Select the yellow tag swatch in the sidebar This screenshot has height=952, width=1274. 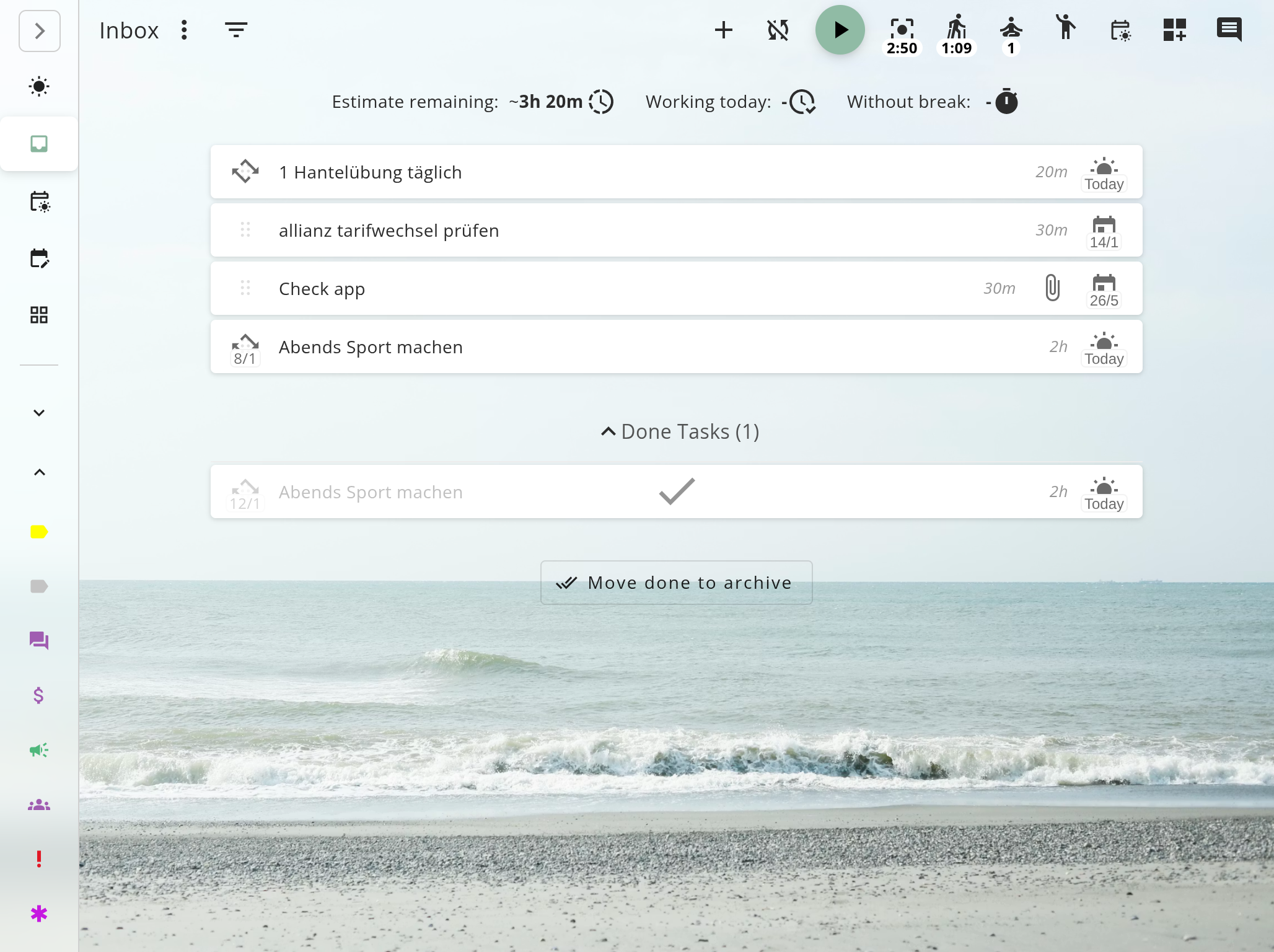[x=39, y=532]
